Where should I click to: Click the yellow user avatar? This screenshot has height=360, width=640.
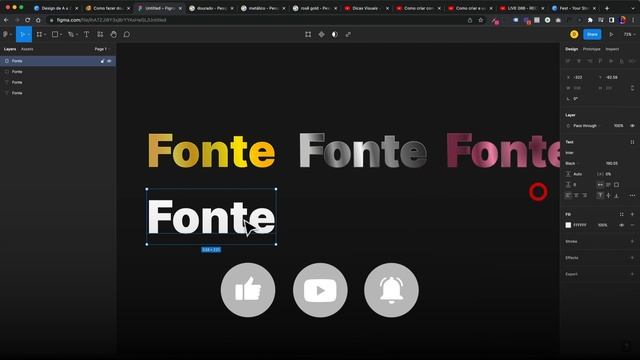pyautogui.click(x=574, y=34)
